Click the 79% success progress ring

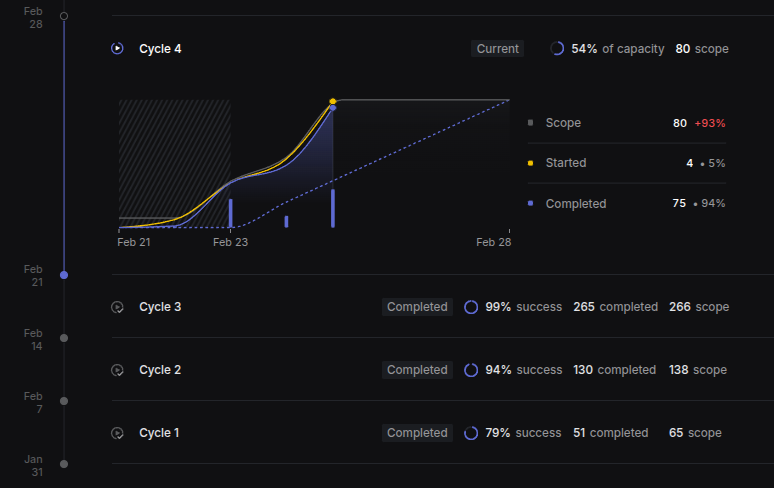pos(471,433)
